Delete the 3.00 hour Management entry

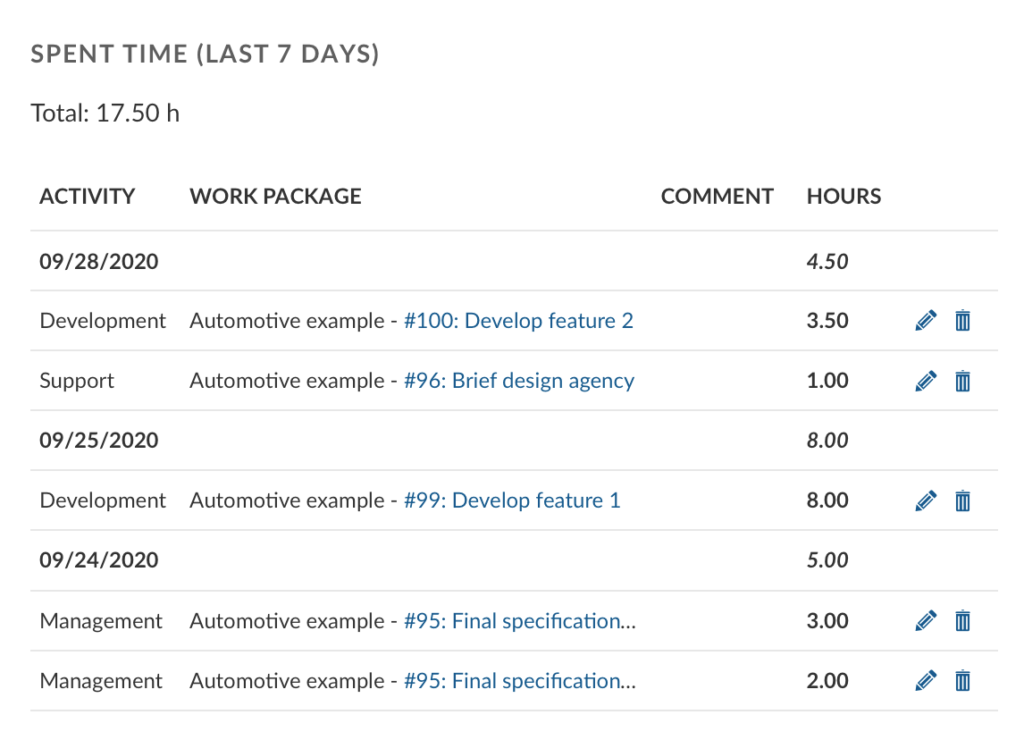coord(962,621)
